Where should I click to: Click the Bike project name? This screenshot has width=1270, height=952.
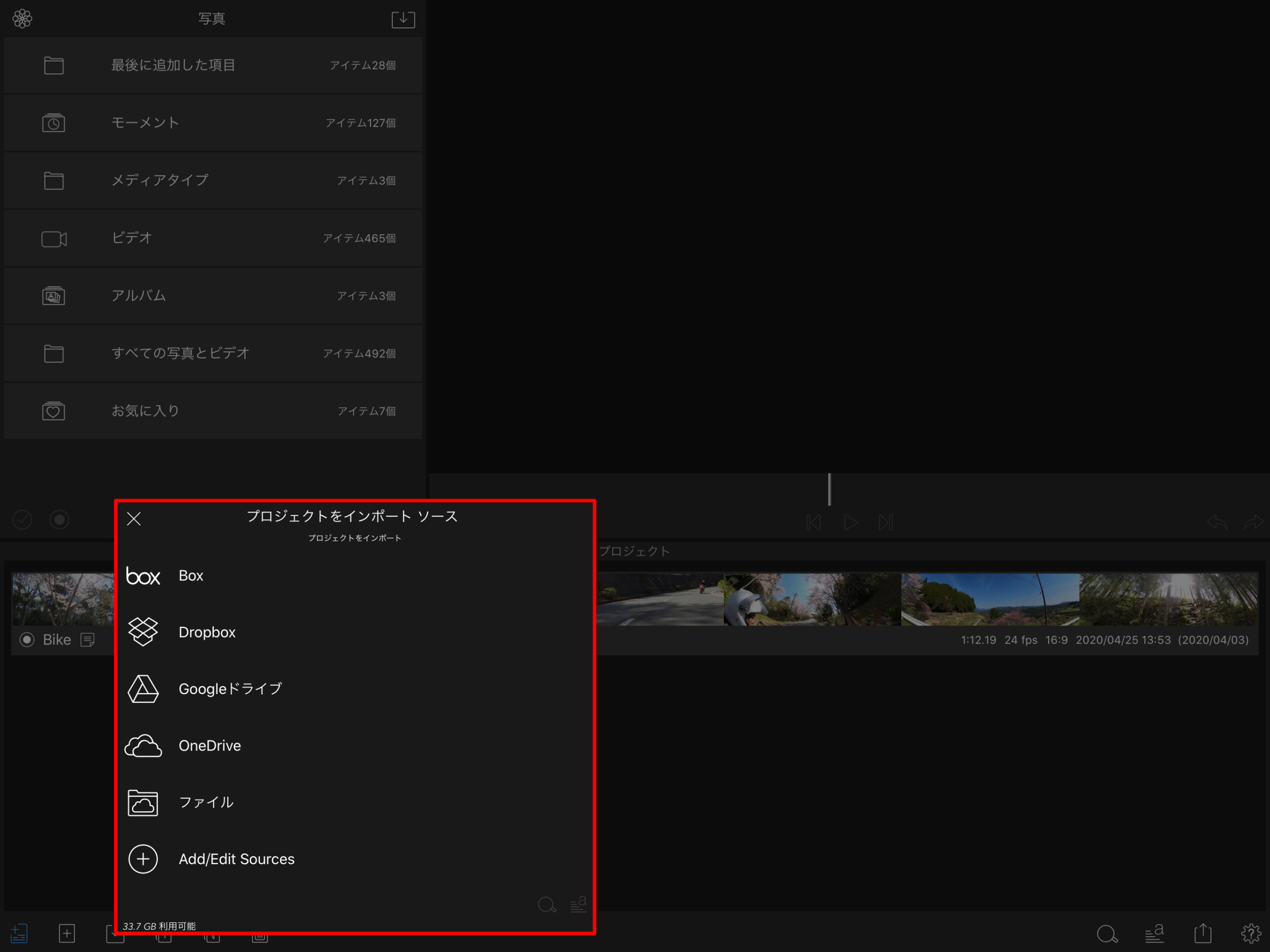(57, 639)
